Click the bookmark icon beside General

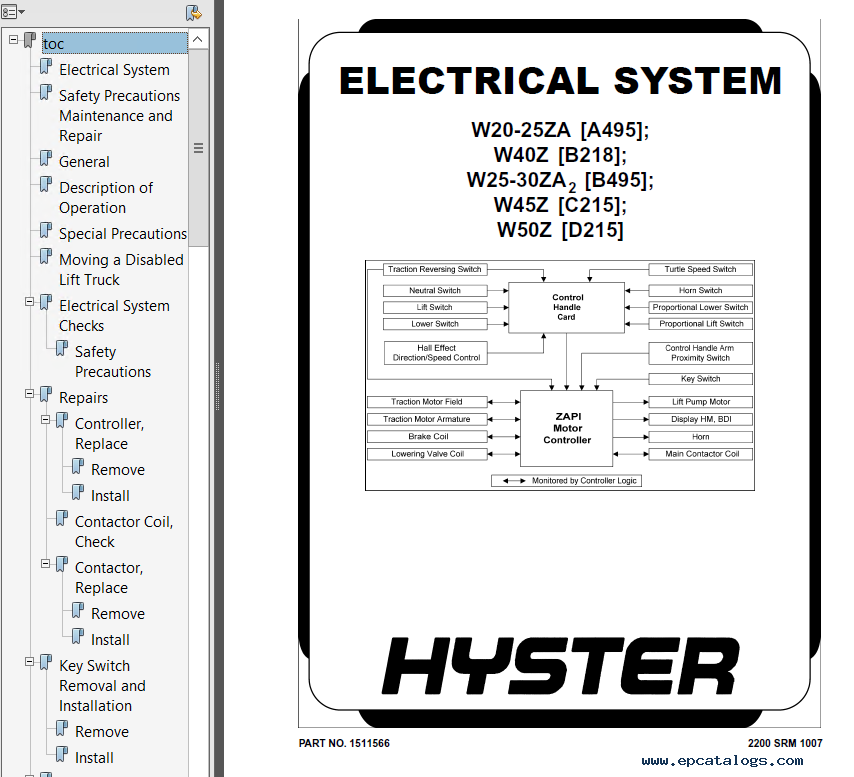[46, 159]
